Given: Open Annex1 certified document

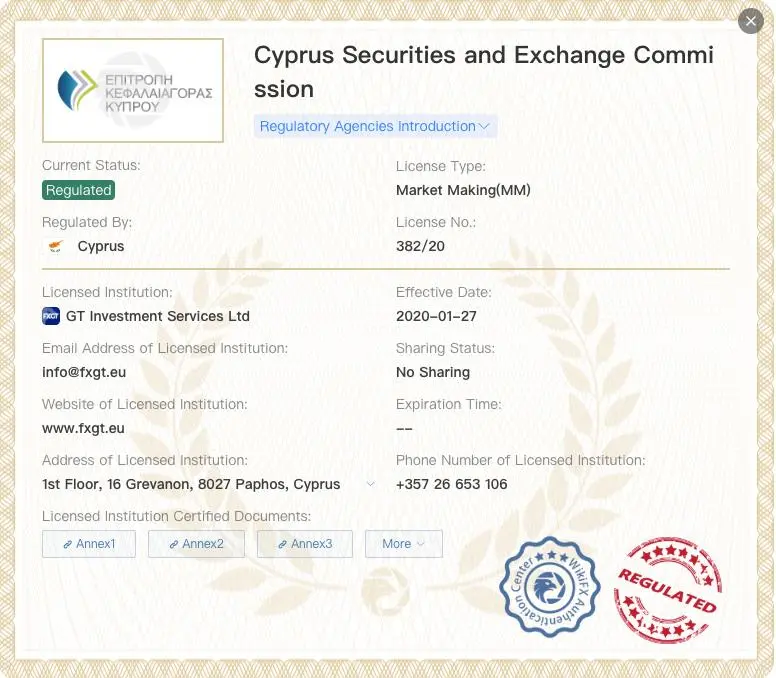Looking at the screenshot, I should click(x=89, y=544).
